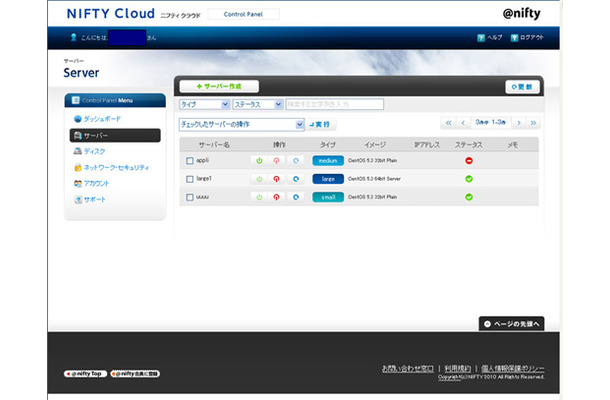Start the appli server with power-on icon
The height and width of the screenshot is (400, 610).
pos(259,161)
